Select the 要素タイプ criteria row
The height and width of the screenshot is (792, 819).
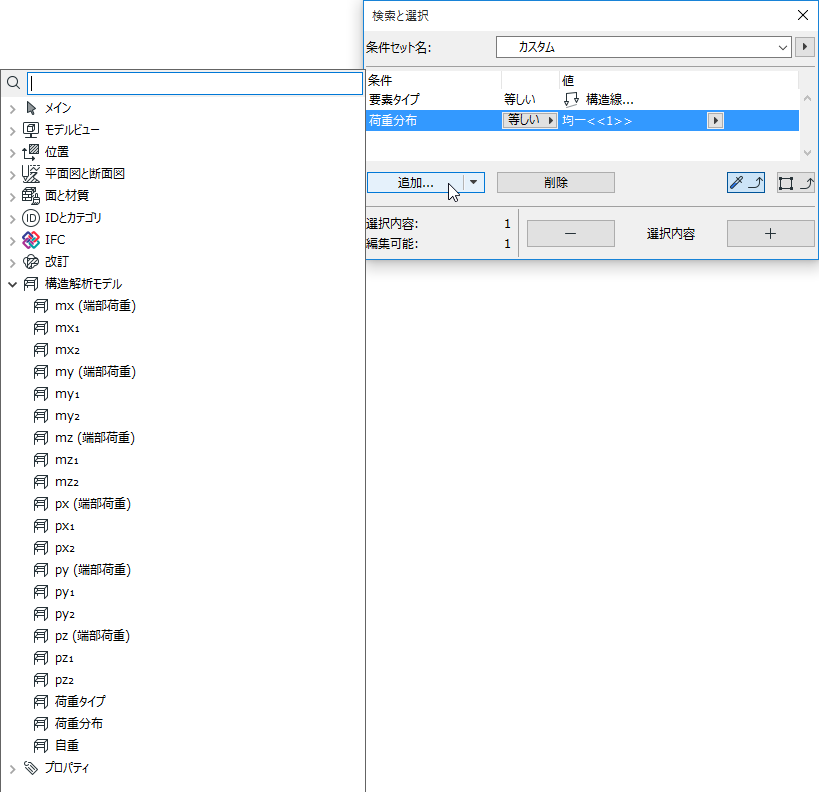[582, 99]
